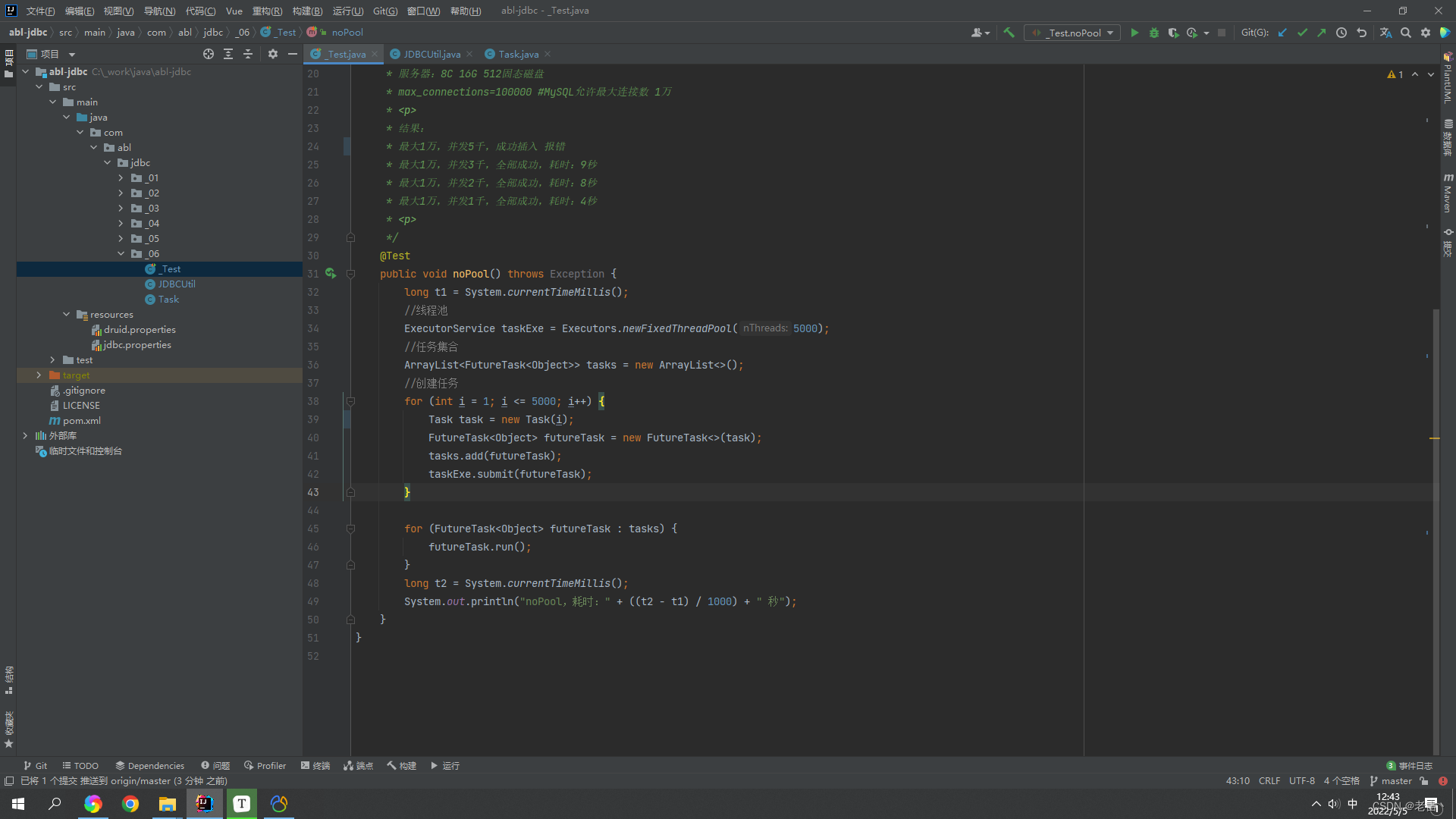Open project panel options gear
The image size is (1456, 819).
(273, 54)
